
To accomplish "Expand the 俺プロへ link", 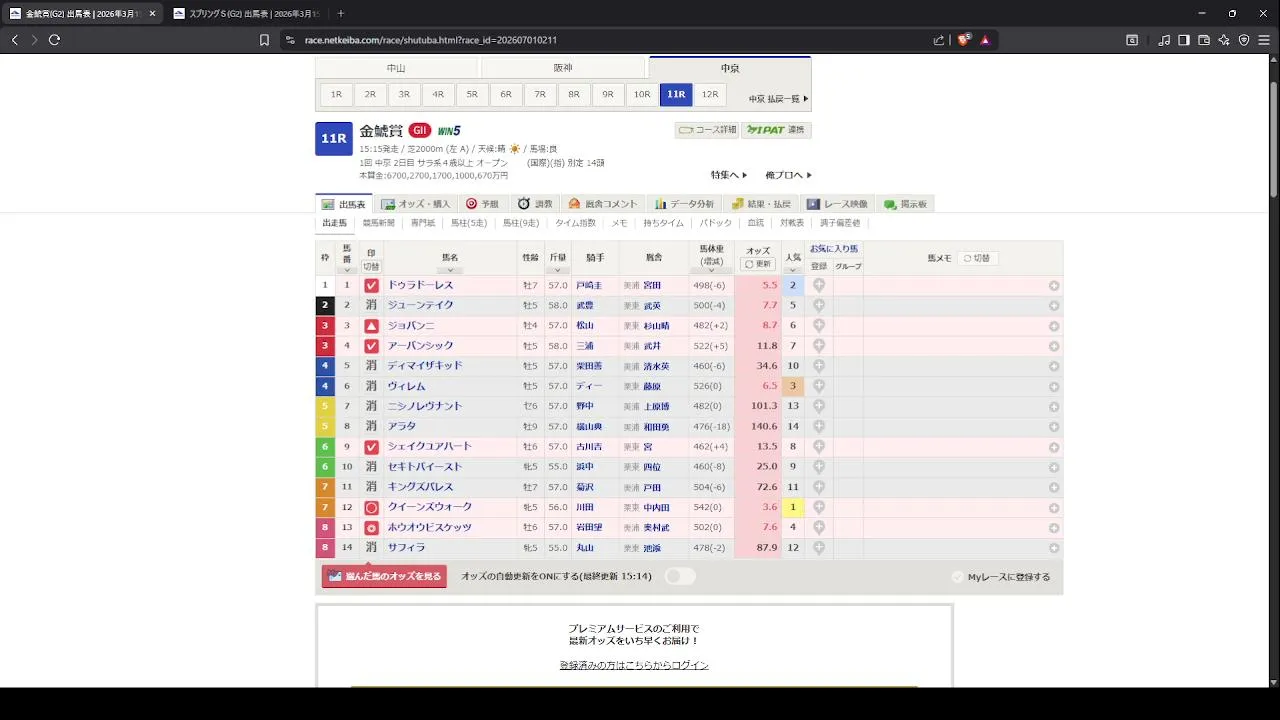I will point(788,175).
